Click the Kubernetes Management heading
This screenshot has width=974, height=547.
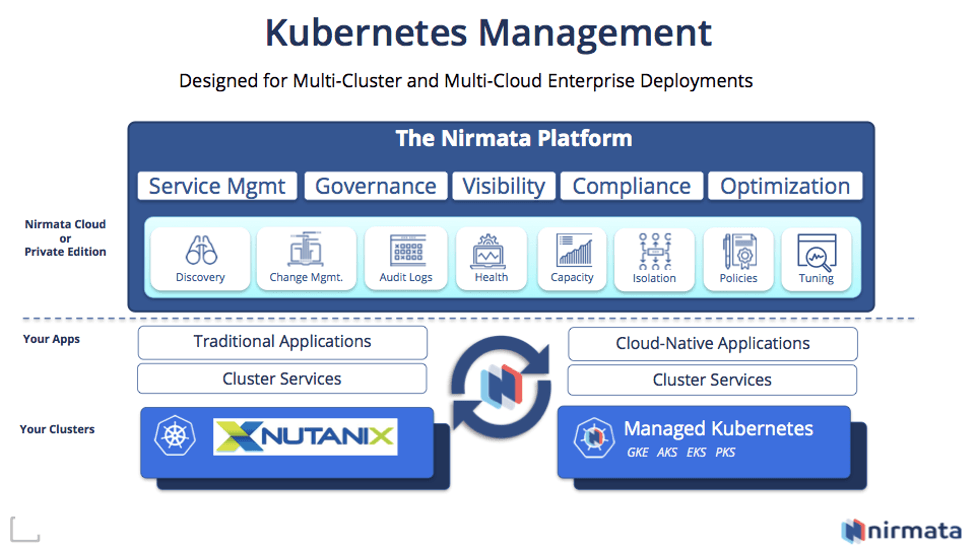488,33
